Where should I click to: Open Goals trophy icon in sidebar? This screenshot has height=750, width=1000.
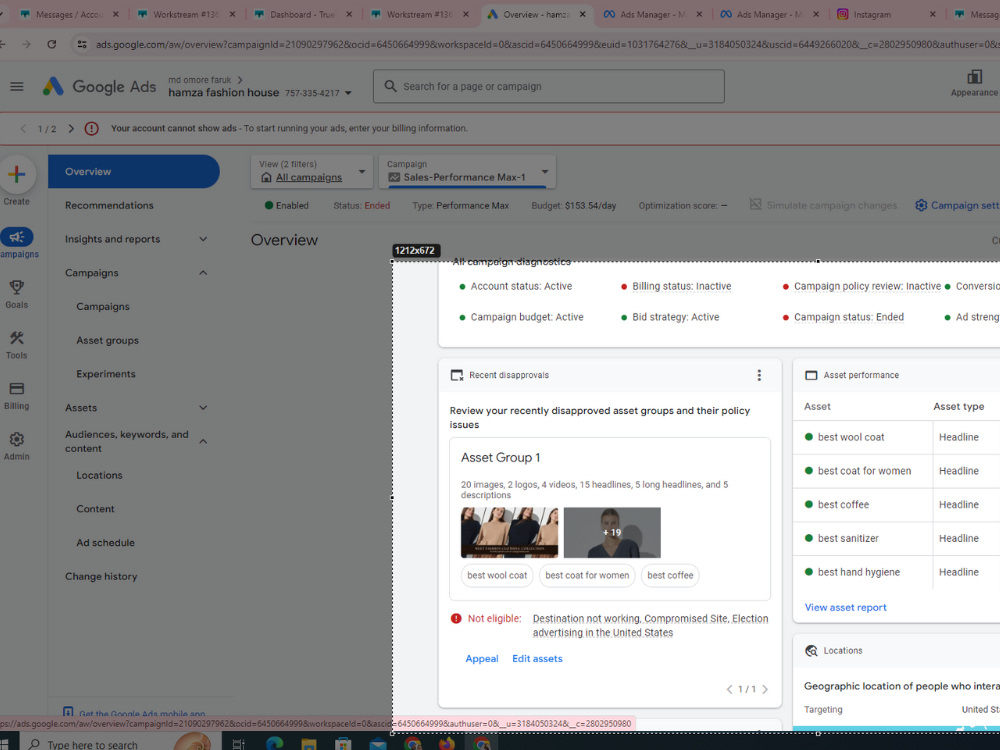[17, 287]
